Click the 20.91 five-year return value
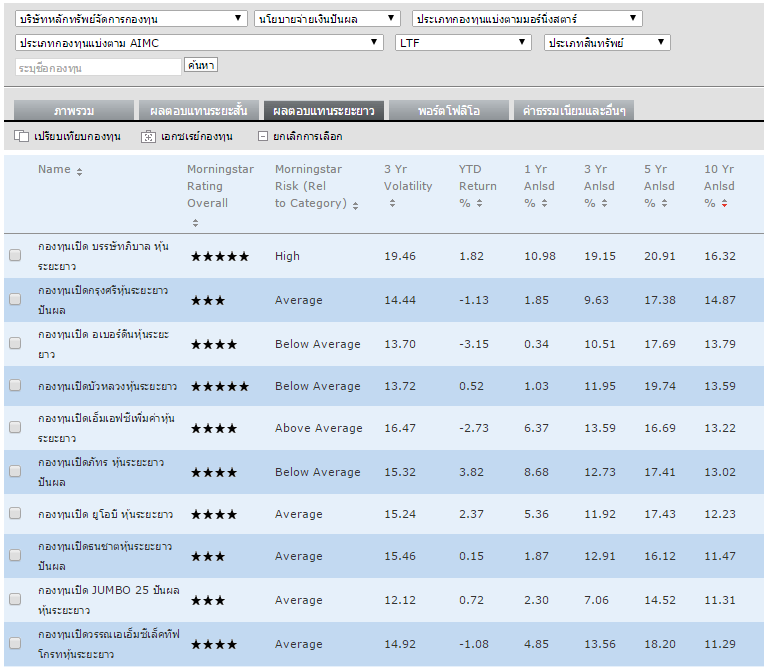The width and height of the screenshot is (769, 667). pyautogui.click(x=660, y=256)
